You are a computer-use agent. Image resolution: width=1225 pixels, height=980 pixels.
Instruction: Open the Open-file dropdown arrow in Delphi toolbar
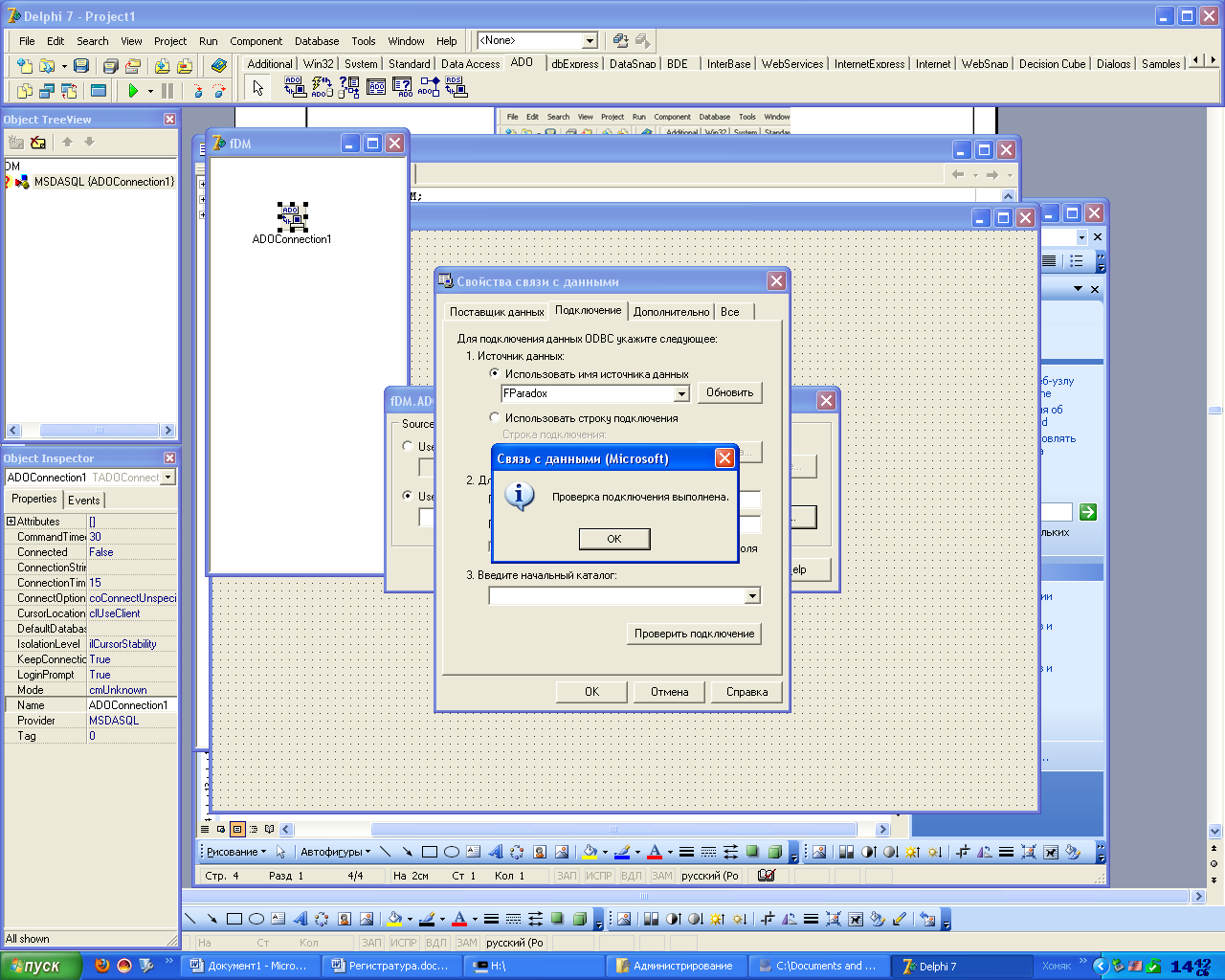[x=64, y=67]
